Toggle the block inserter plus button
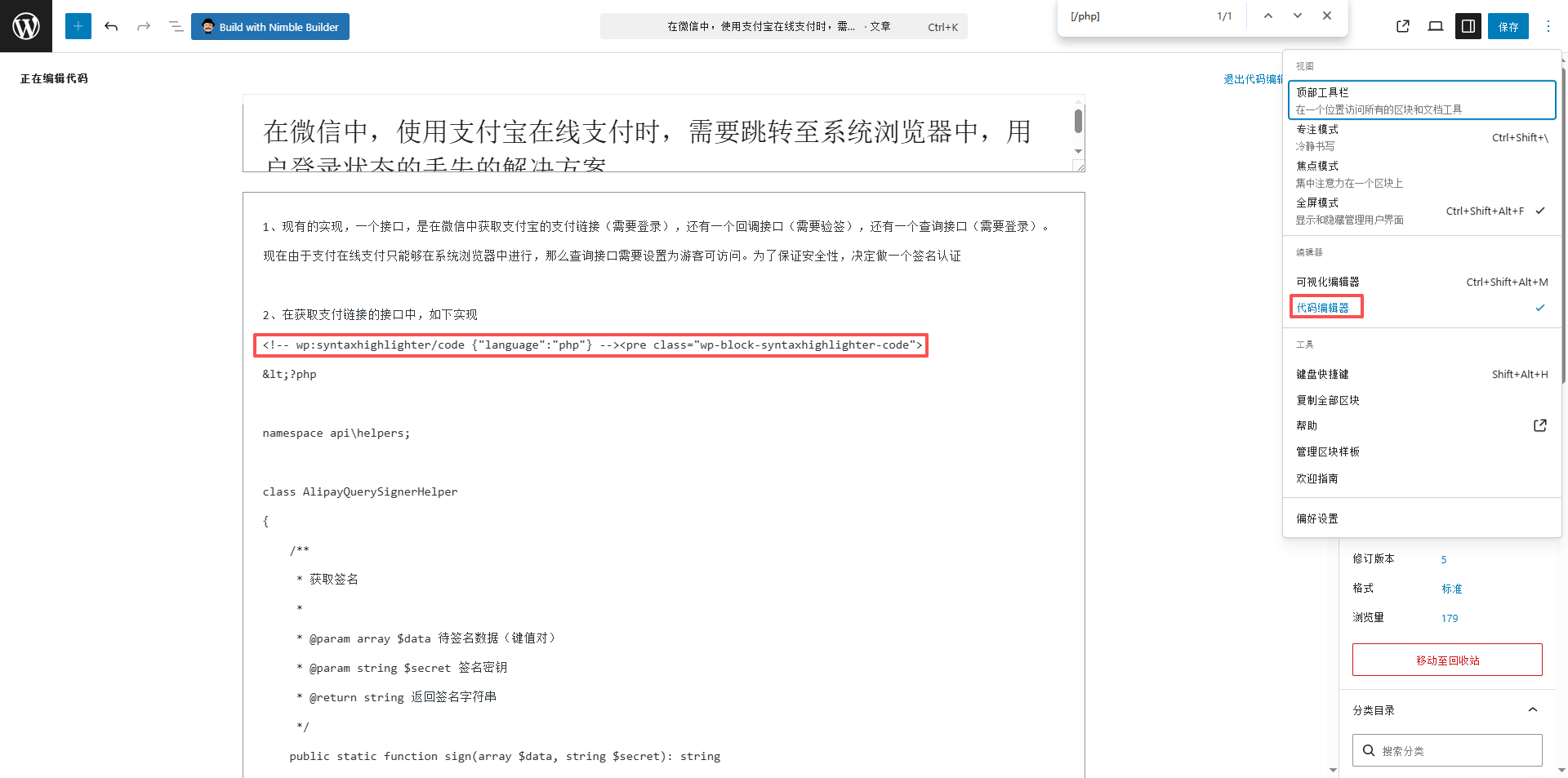 click(x=78, y=26)
